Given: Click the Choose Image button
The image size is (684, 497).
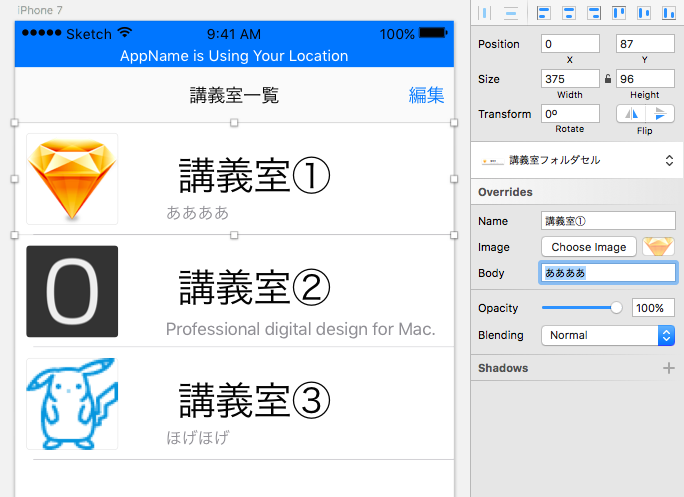Looking at the screenshot, I should pos(588,247).
